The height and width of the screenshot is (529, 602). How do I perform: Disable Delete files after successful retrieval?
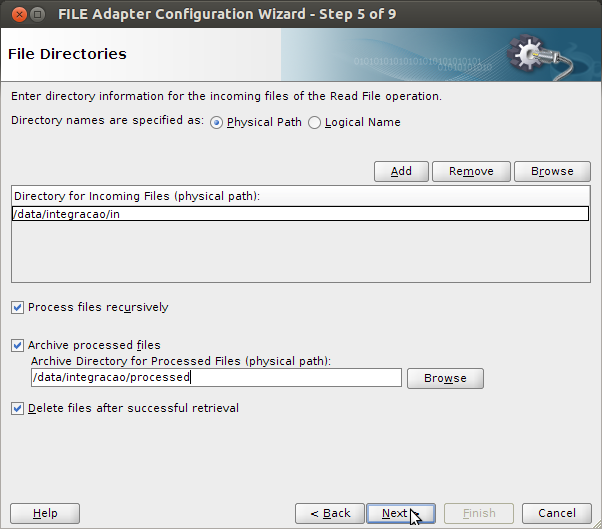tap(17, 408)
